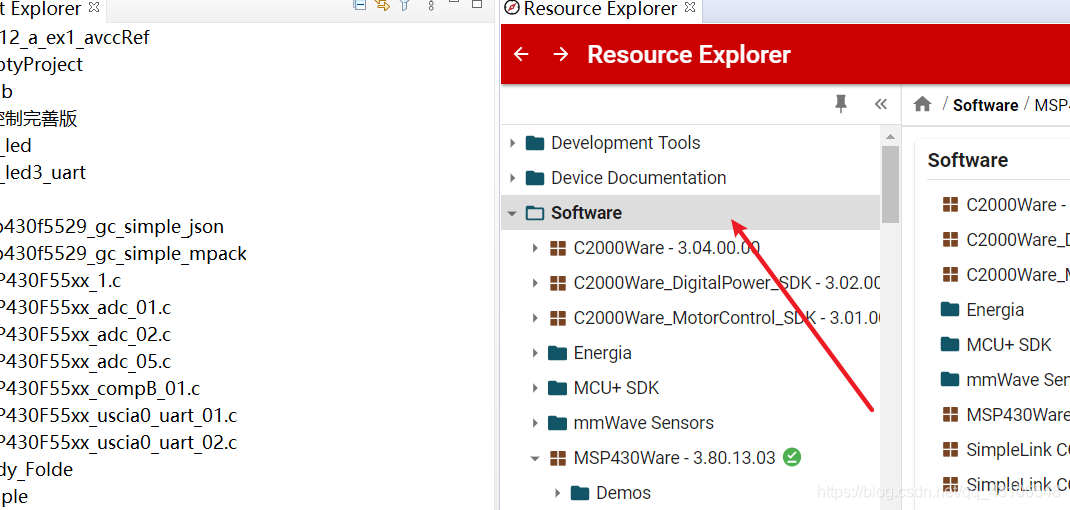The height and width of the screenshot is (510, 1070).
Task: Maximize the Project Explorer view
Action: [x=477, y=5]
